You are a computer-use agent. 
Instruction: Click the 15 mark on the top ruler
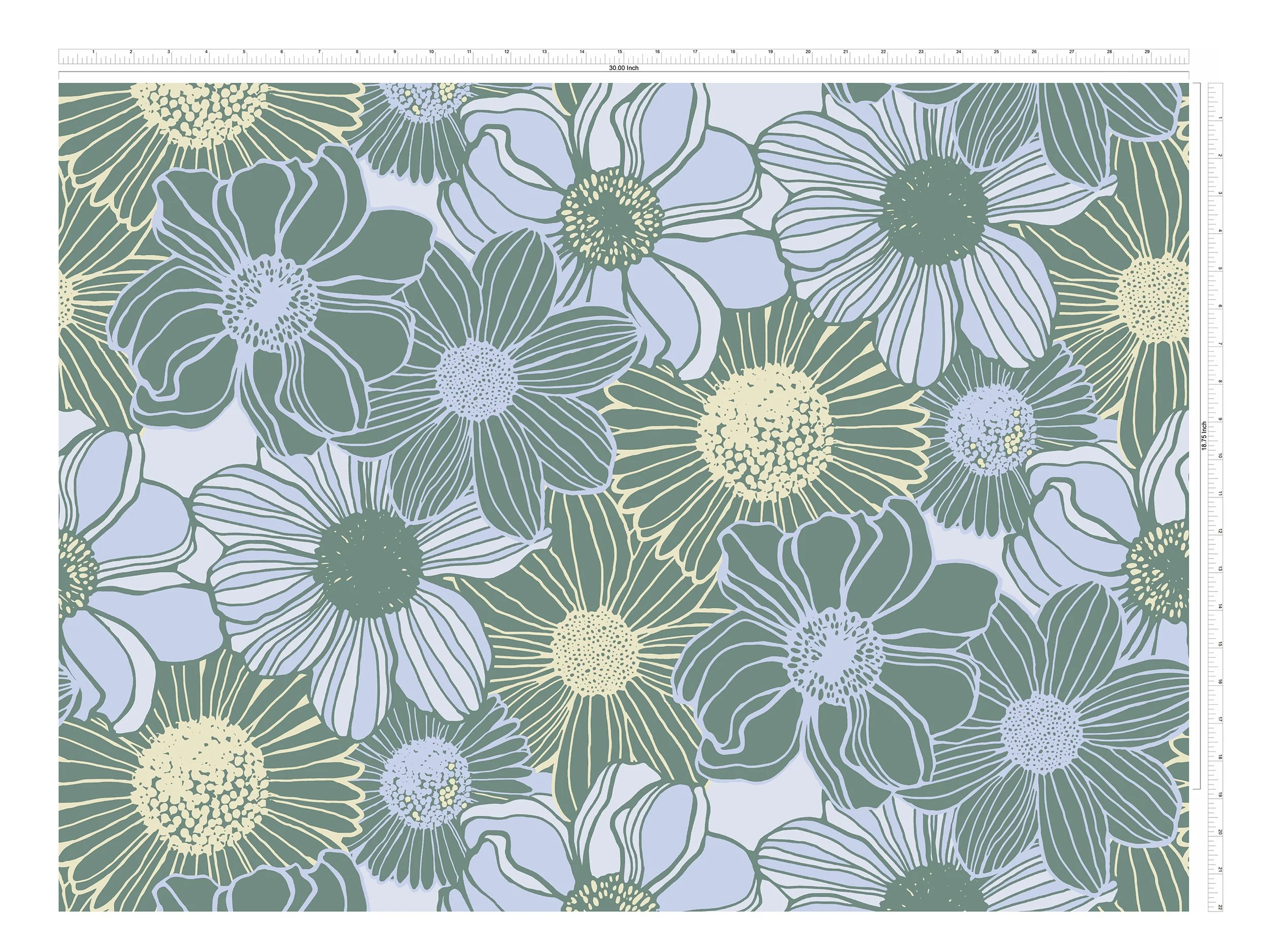coord(619,52)
